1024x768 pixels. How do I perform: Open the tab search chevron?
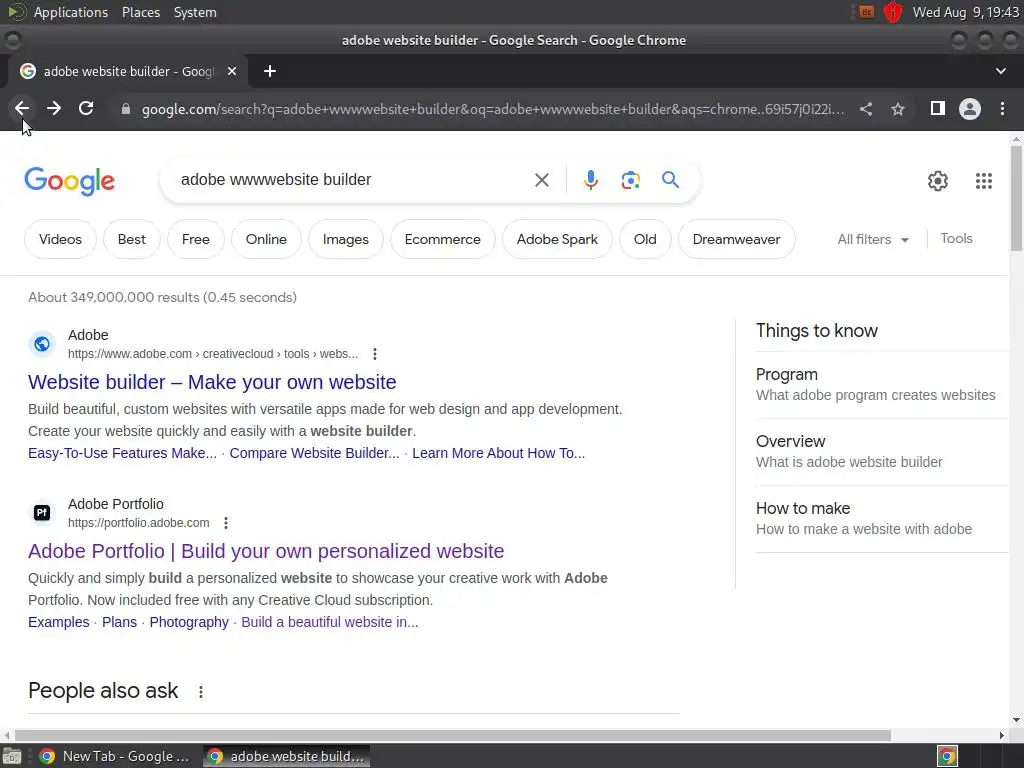[1000, 71]
